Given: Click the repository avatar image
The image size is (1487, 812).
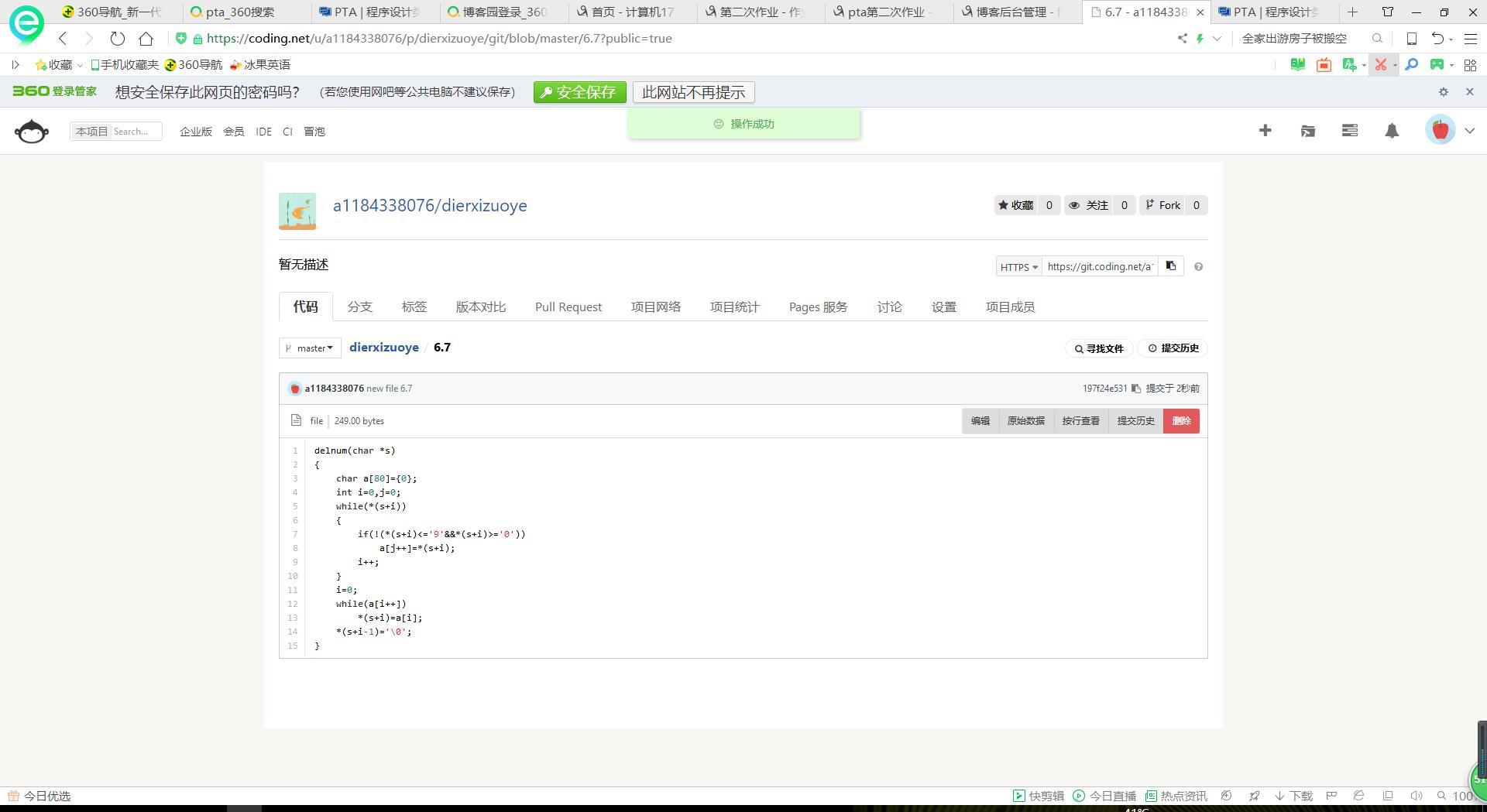Looking at the screenshot, I should 297,211.
